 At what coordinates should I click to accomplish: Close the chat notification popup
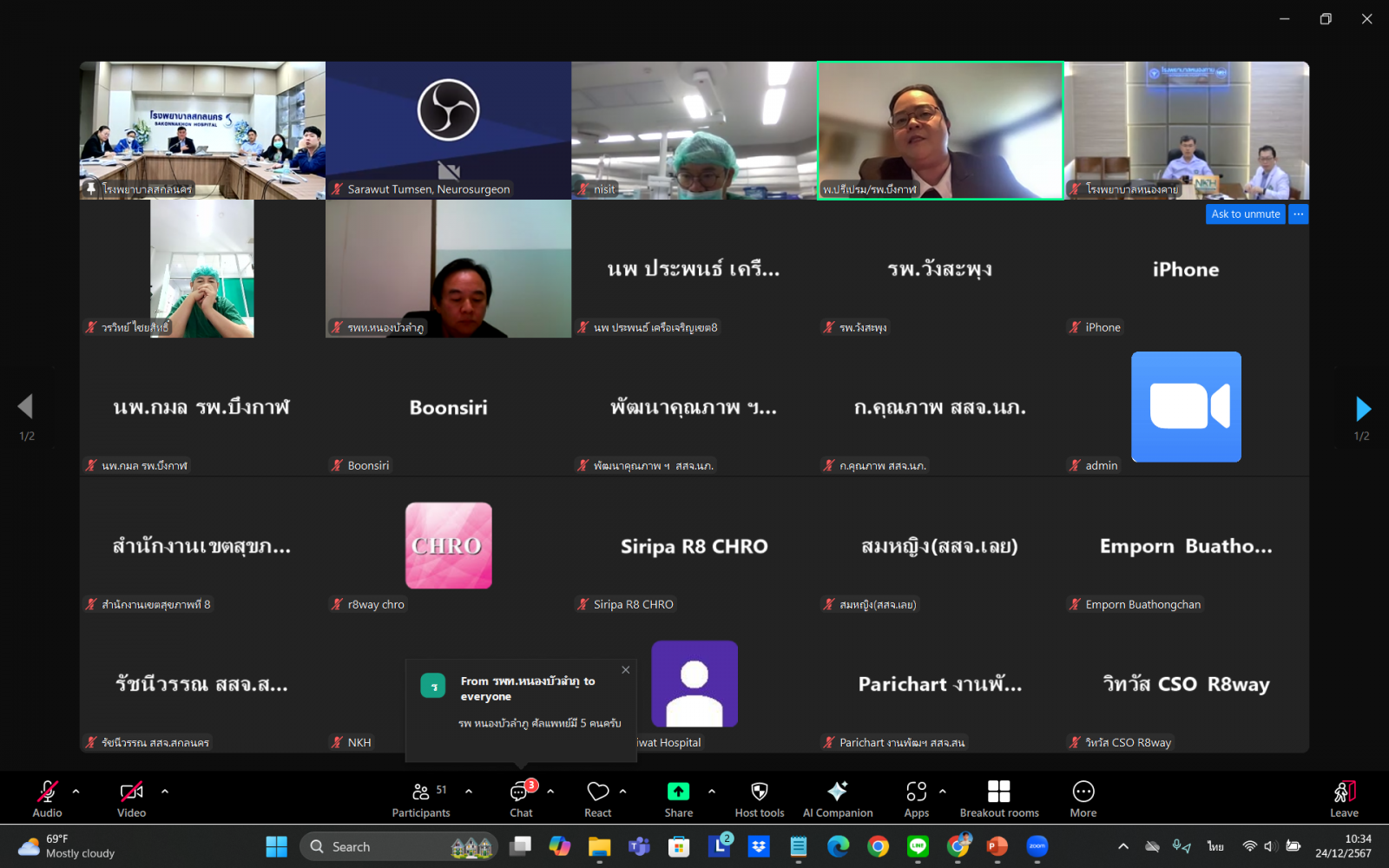point(626,670)
